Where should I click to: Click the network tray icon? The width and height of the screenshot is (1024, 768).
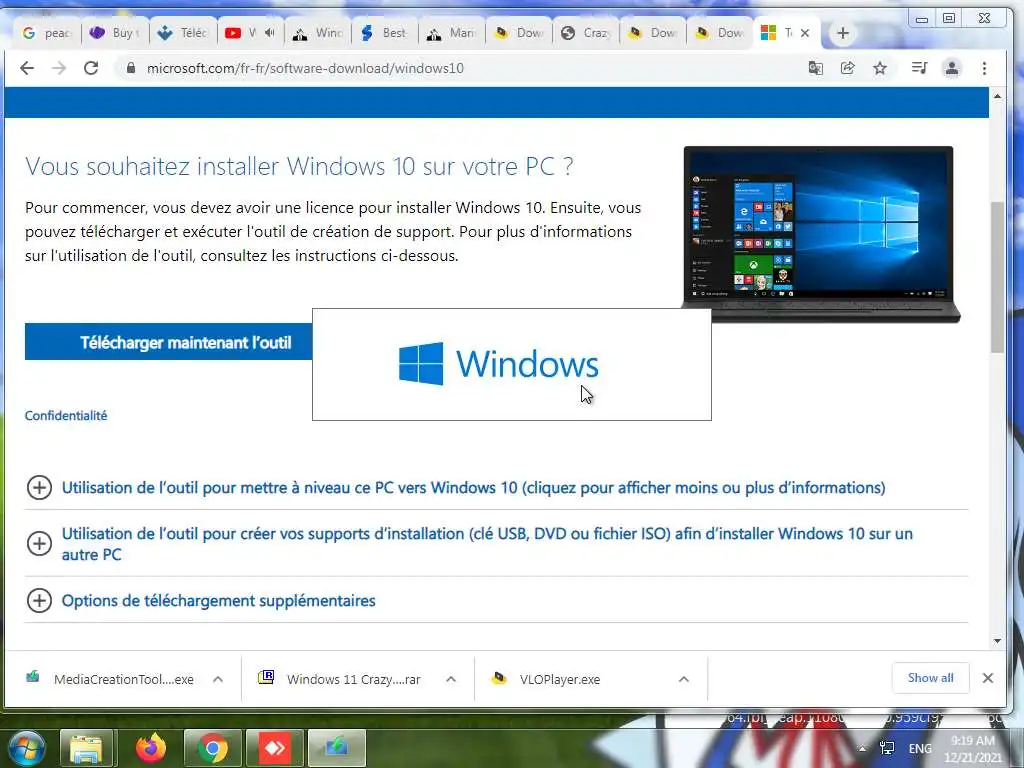[887, 748]
